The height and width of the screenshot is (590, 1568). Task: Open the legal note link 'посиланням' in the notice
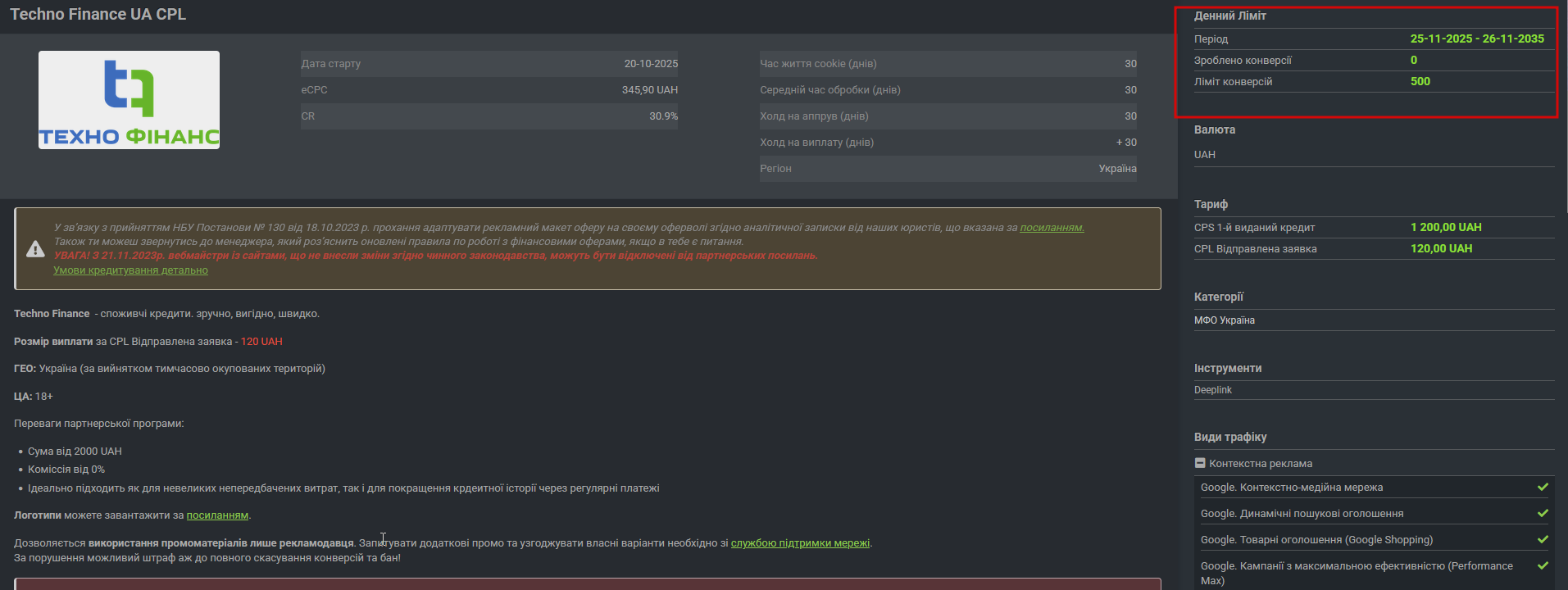click(1052, 228)
